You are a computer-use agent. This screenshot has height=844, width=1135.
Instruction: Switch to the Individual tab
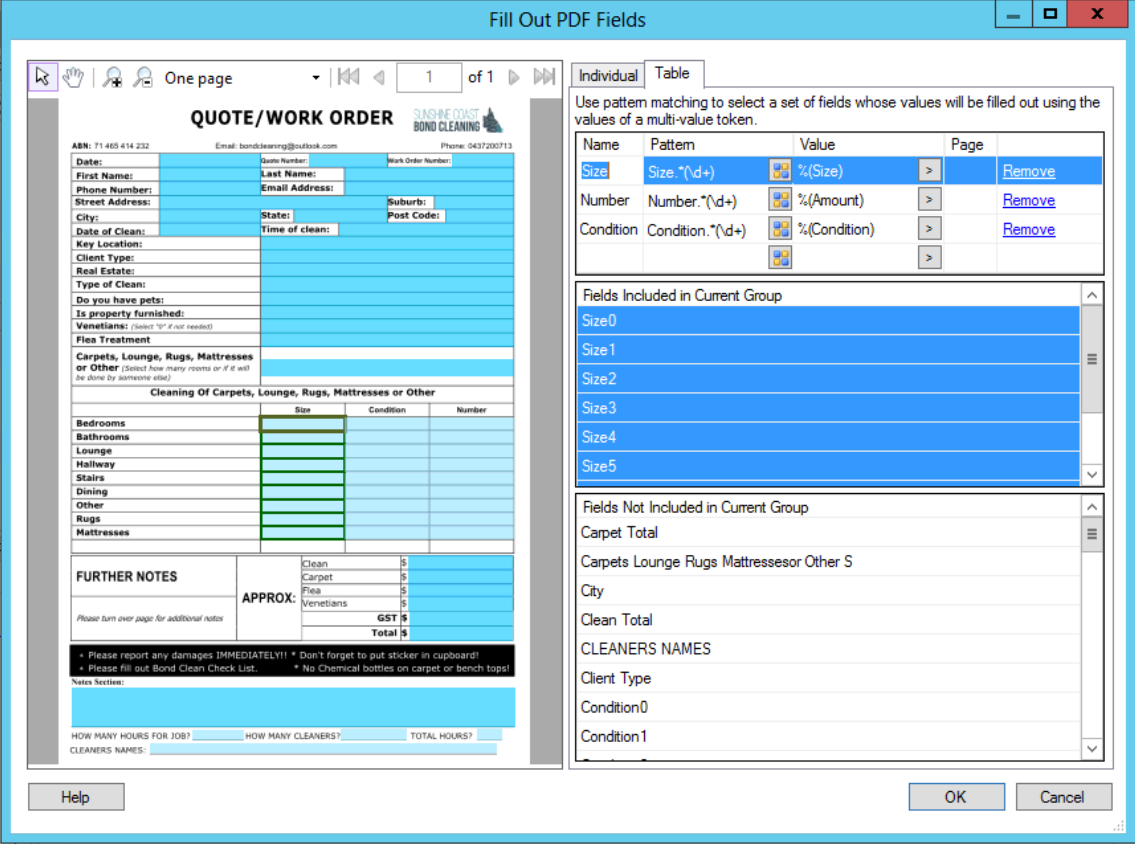pyautogui.click(x=607, y=76)
